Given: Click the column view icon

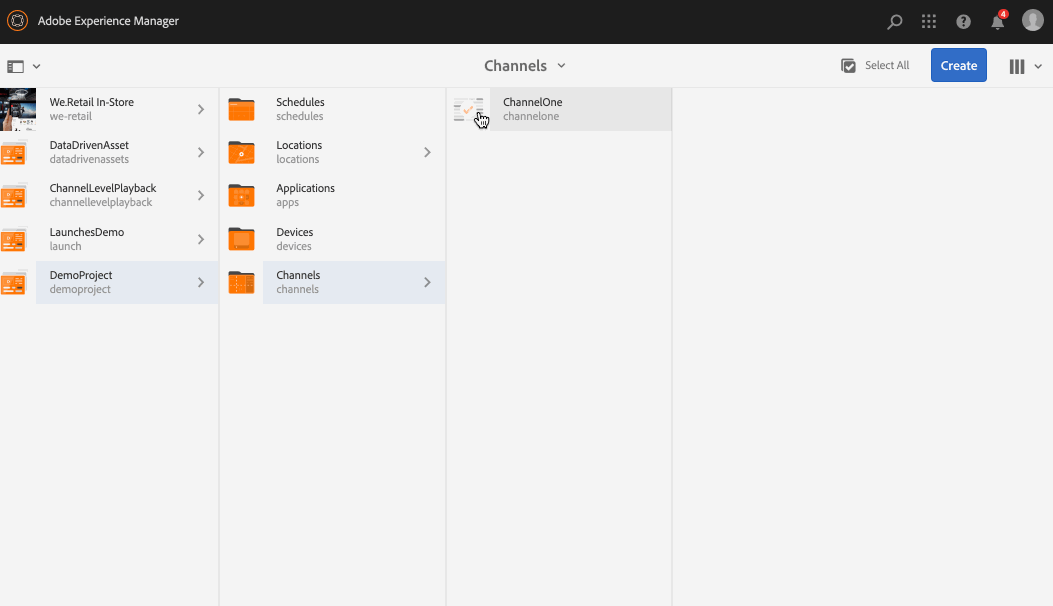Looking at the screenshot, I should 1017,67.
